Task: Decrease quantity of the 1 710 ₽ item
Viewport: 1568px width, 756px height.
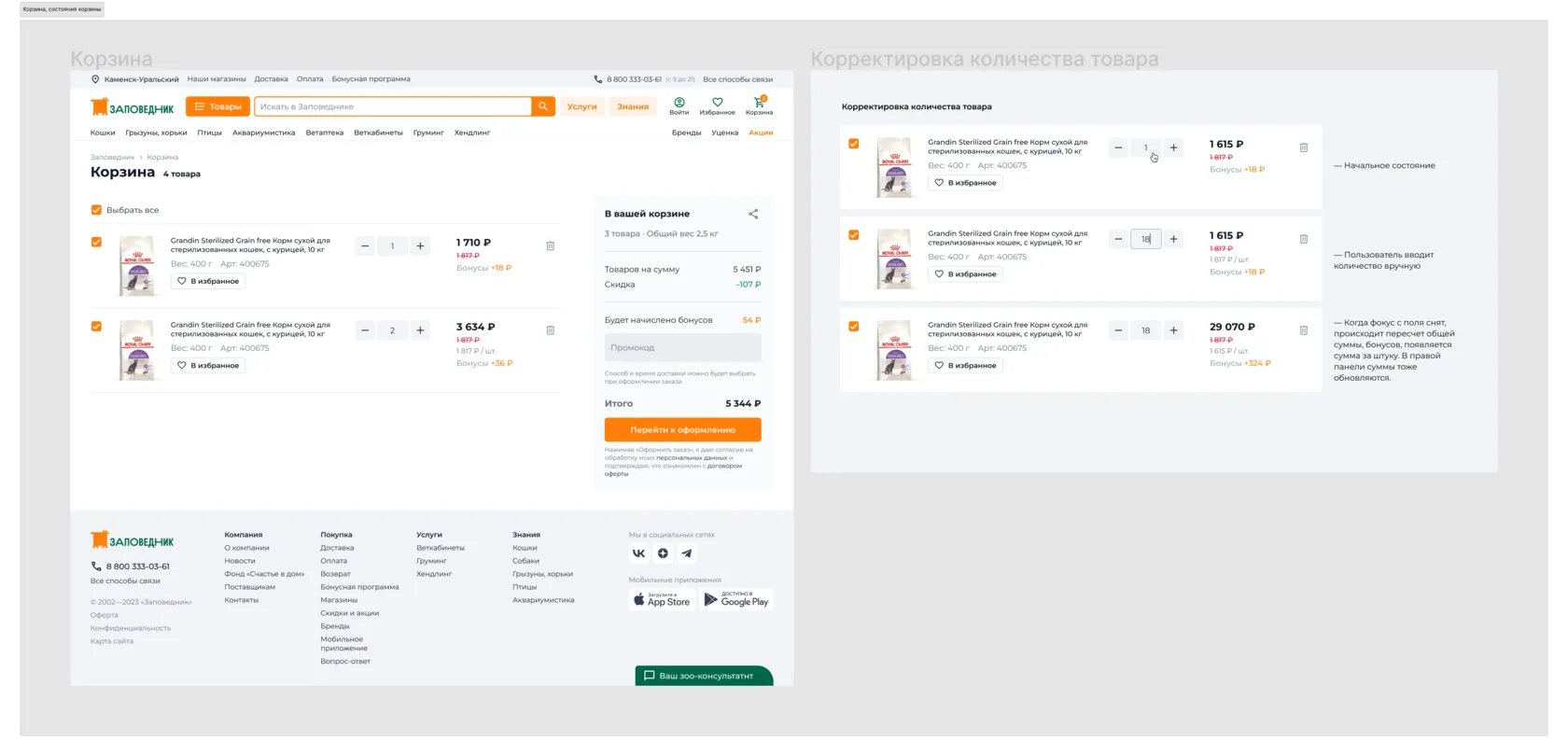Action: [x=365, y=246]
